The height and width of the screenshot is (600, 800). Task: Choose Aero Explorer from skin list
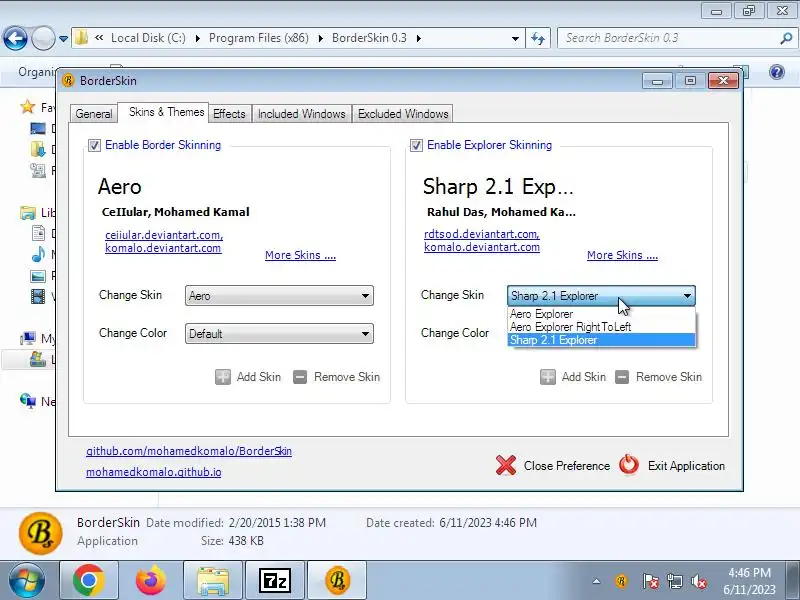click(x=602, y=314)
